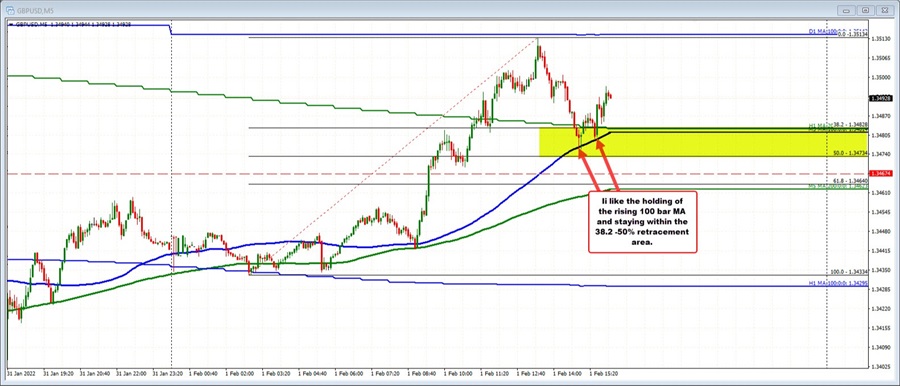This screenshot has height=386, width=900.
Task: Select the Fibonacci label 38.2 - 1.34828
Action: [851, 124]
